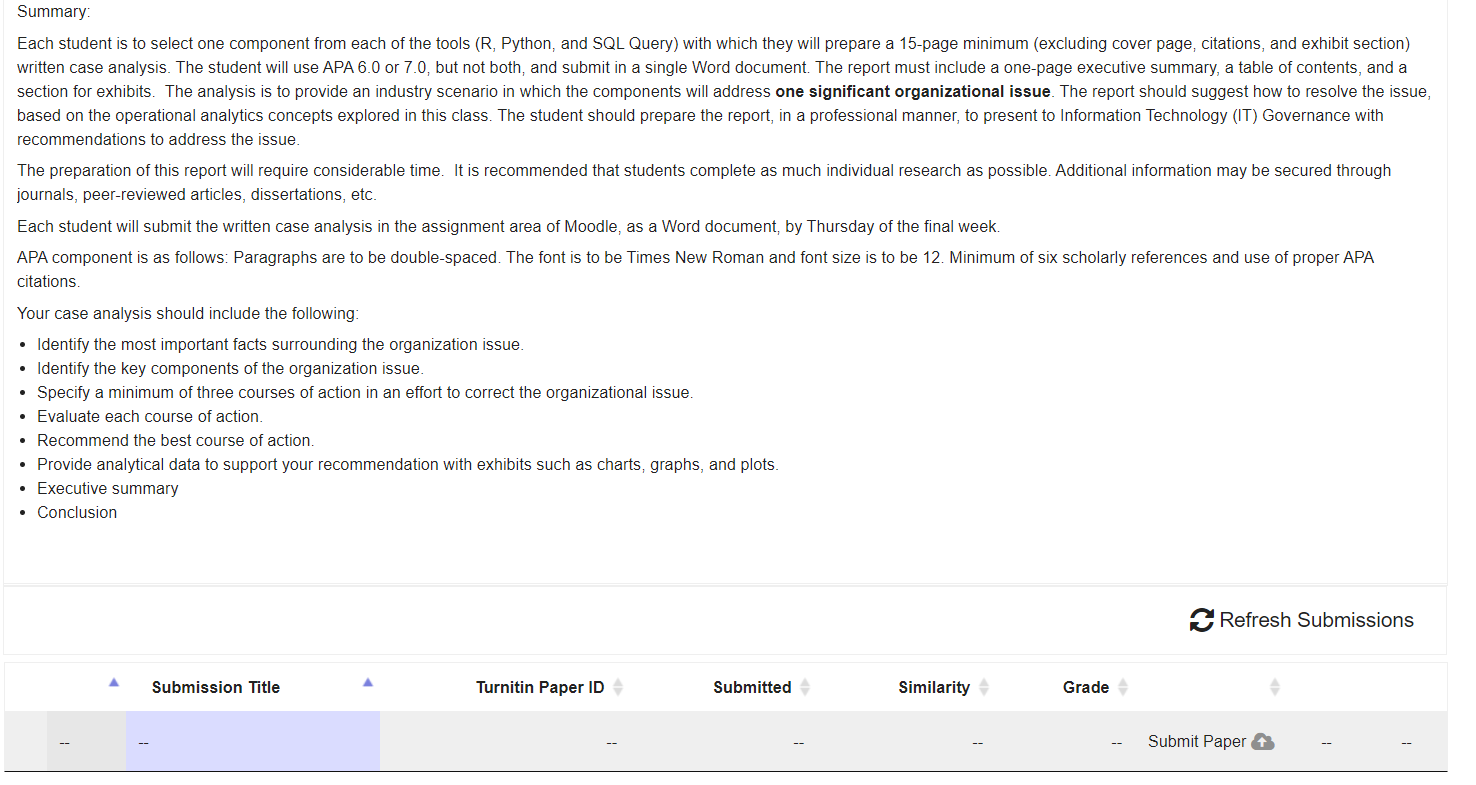1476x785 pixels.
Task: Sort the table by Submission Title header
Action: pyautogui.click(x=216, y=687)
